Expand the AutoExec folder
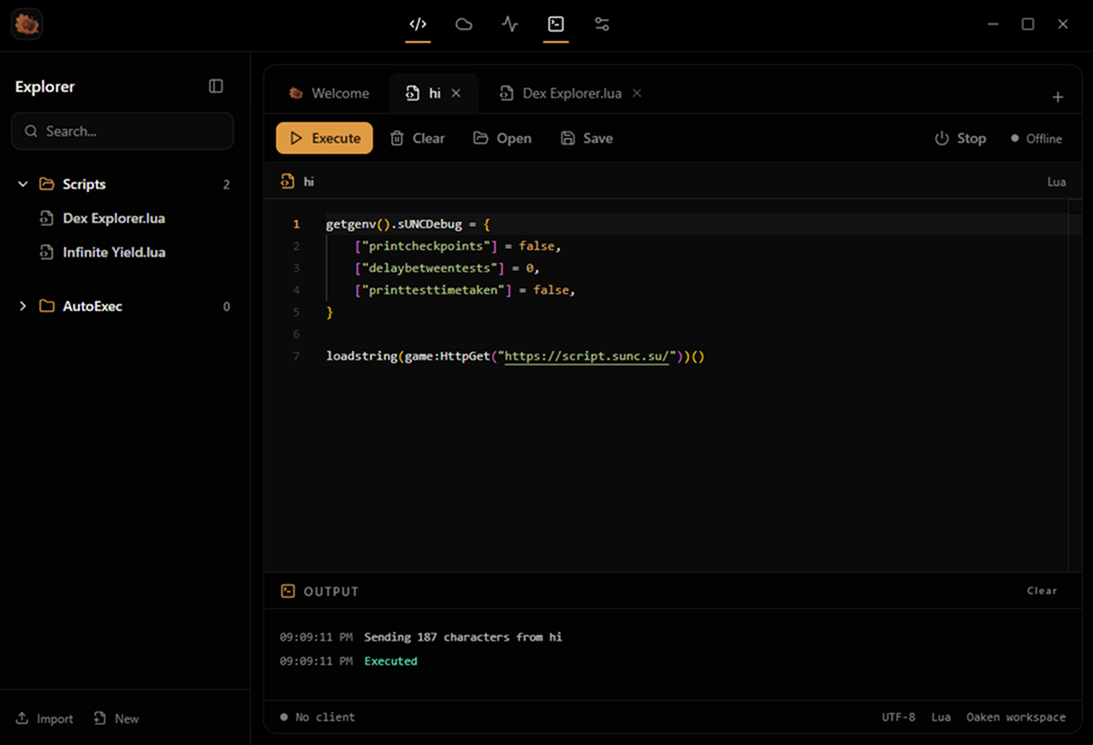The image size is (1093, 745). (23, 306)
